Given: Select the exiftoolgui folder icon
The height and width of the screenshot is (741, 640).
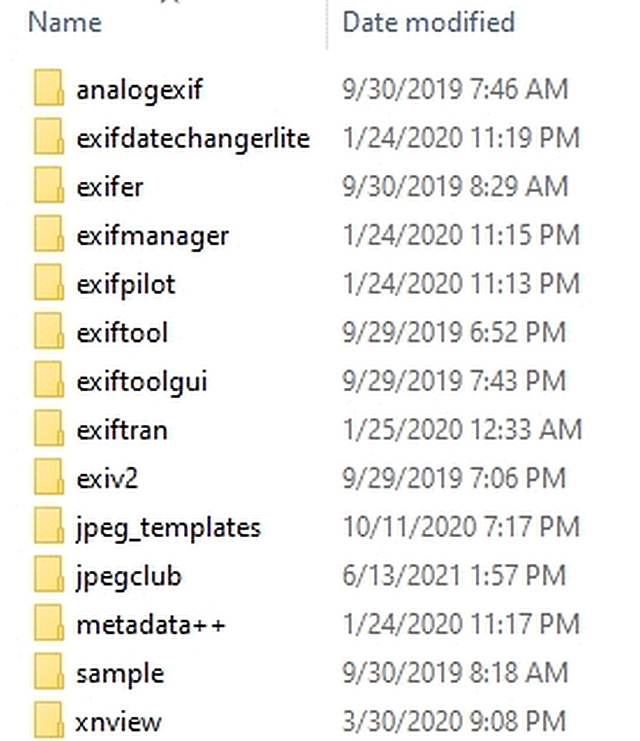Looking at the screenshot, I should coord(49,380).
